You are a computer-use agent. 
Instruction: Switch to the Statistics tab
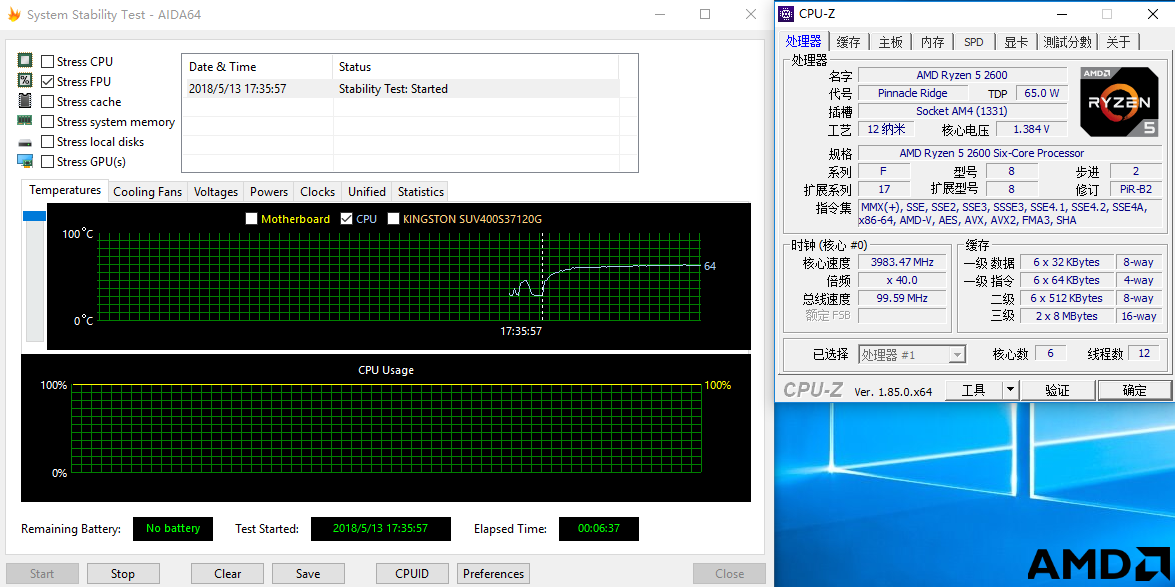(420, 192)
